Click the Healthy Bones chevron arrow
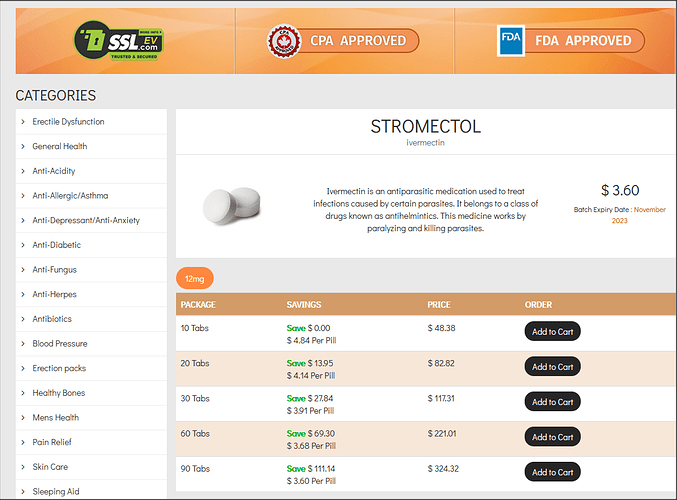Viewport: 677px width, 500px height. coord(23,392)
